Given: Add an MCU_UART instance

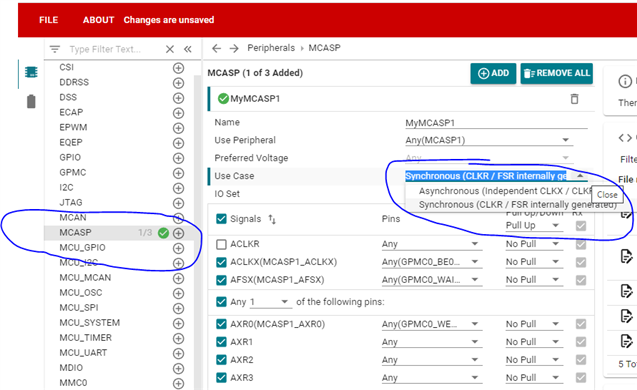Looking at the screenshot, I should coord(178,353).
